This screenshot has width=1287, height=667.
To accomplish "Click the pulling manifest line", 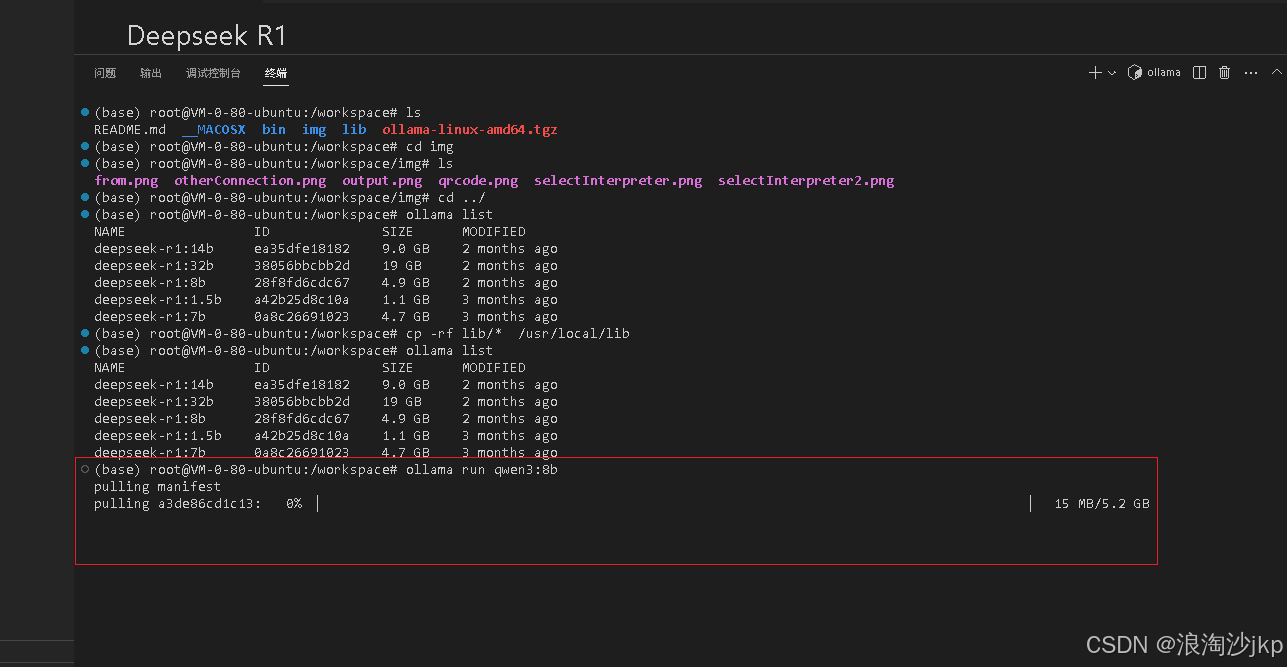I will [x=158, y=486].
